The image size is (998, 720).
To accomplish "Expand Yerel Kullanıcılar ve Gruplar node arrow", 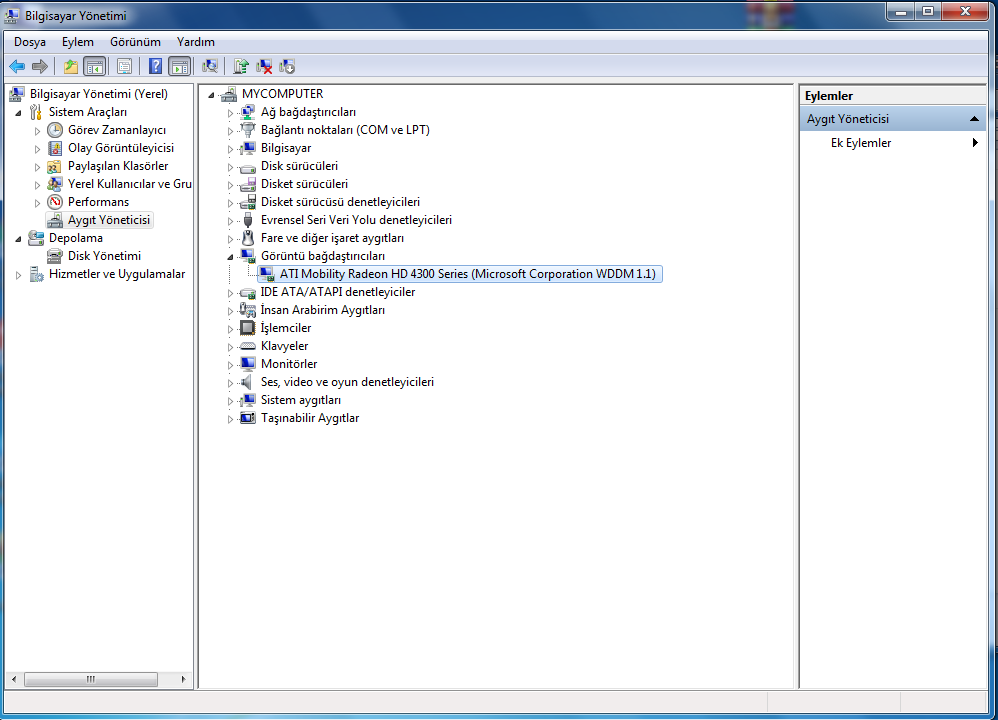I will 38,185.
